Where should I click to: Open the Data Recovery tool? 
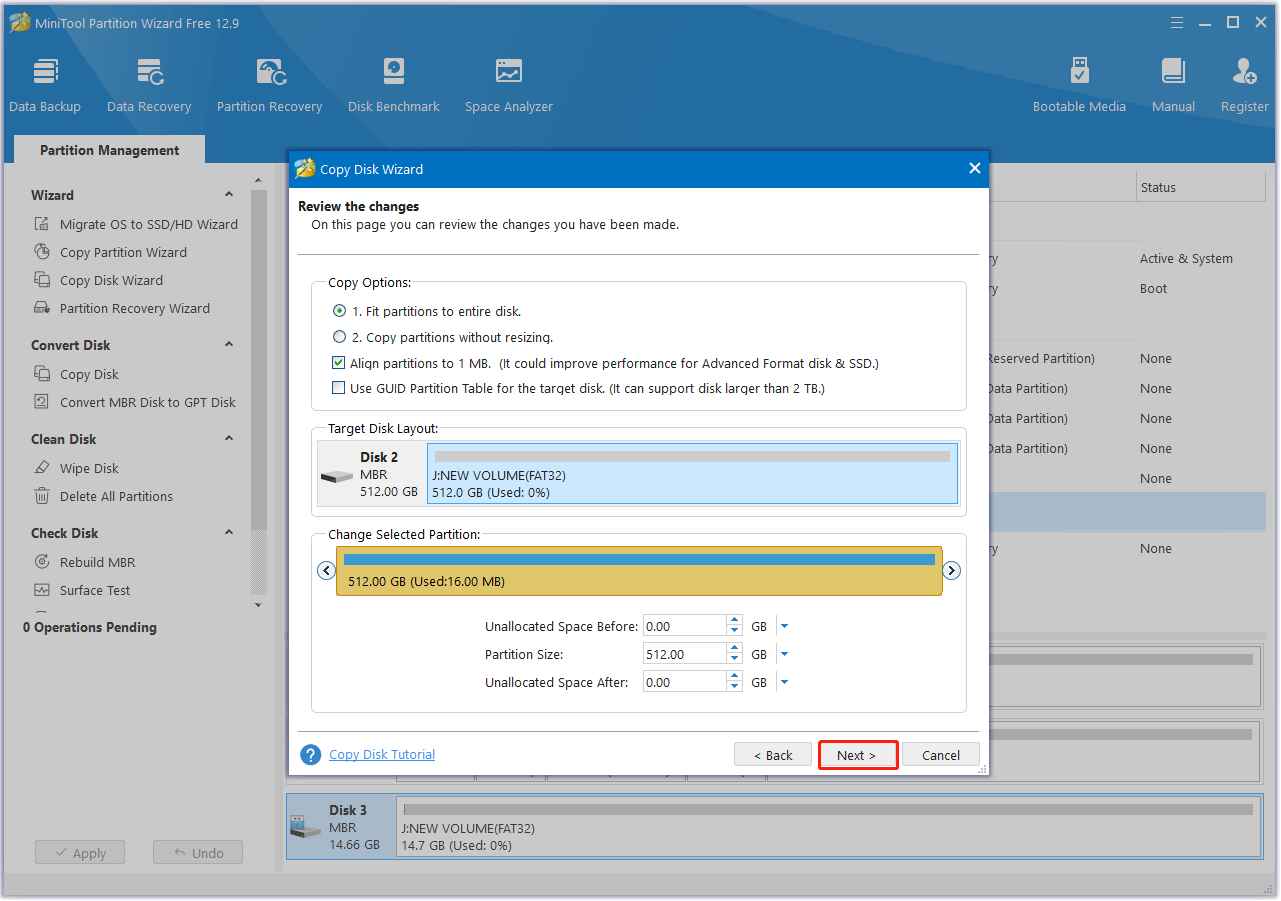tap(149, 85)
